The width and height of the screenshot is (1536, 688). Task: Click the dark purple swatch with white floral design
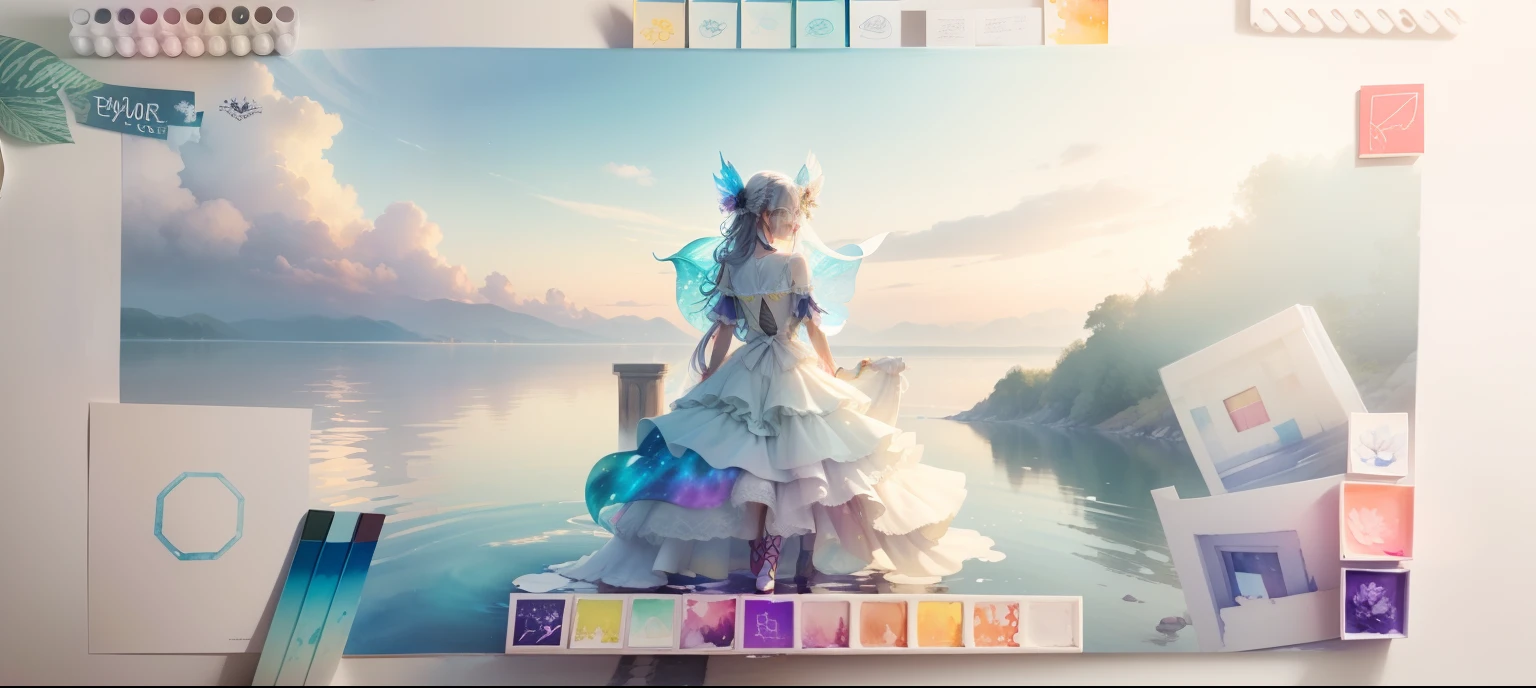(539, 622)
